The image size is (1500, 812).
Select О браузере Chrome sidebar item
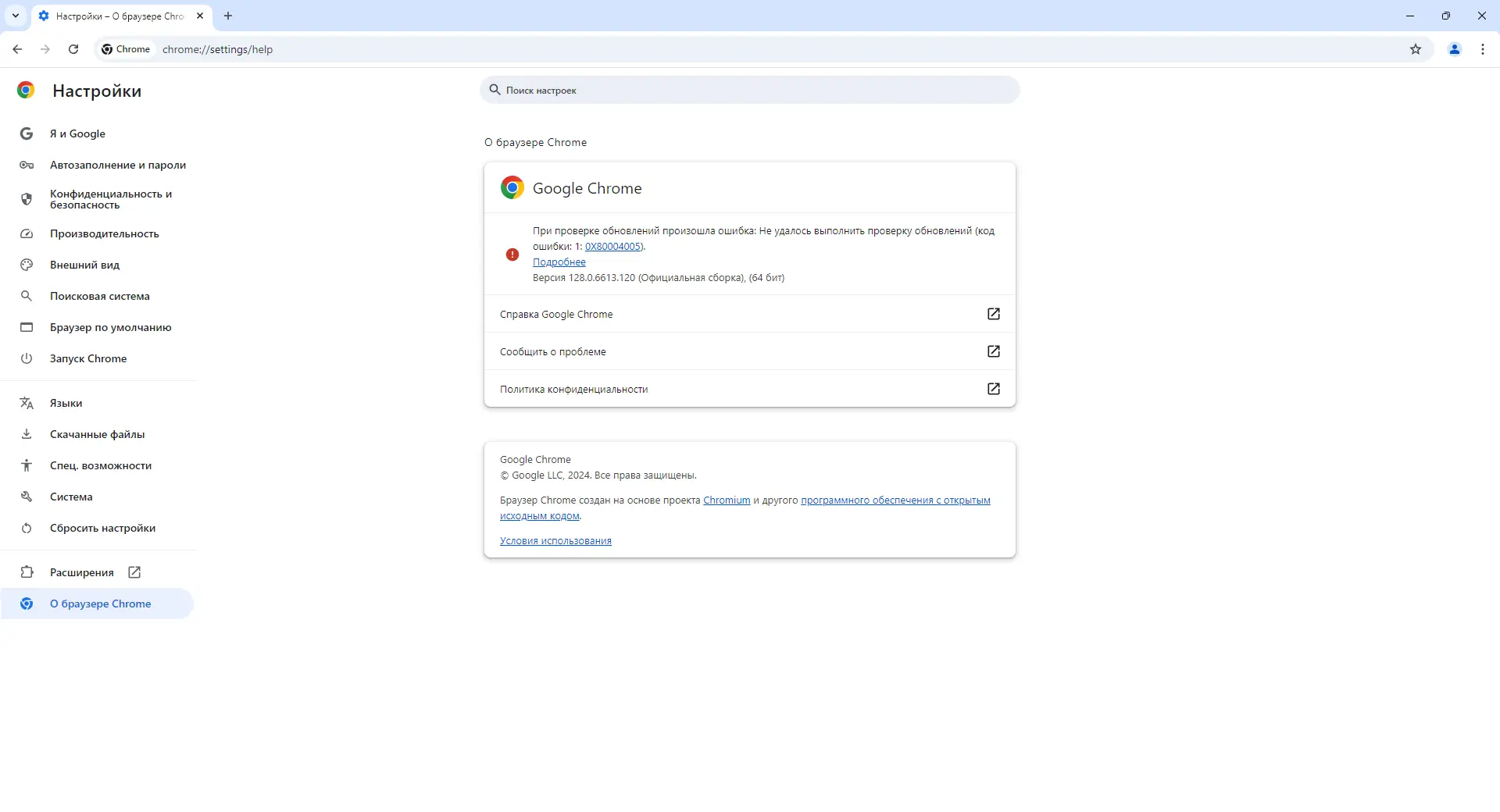pyautogui.click(x=98, y=604)
